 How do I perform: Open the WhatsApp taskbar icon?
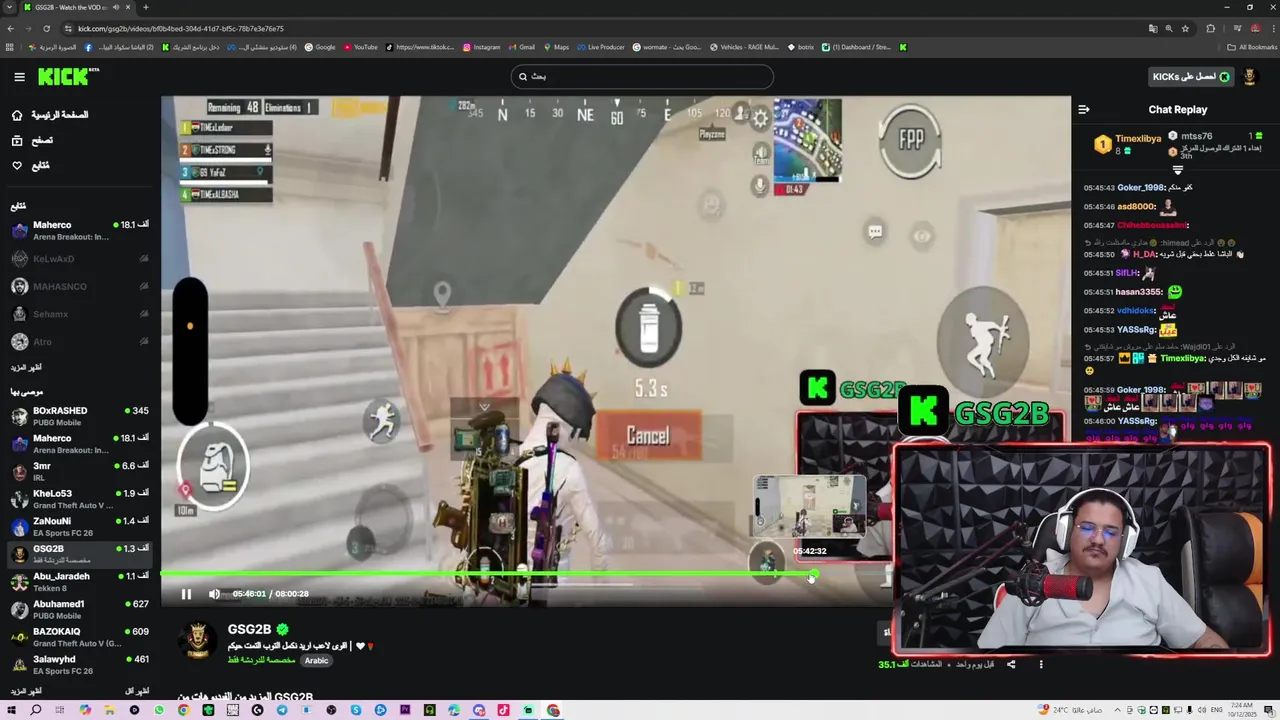tap(159, 710)
